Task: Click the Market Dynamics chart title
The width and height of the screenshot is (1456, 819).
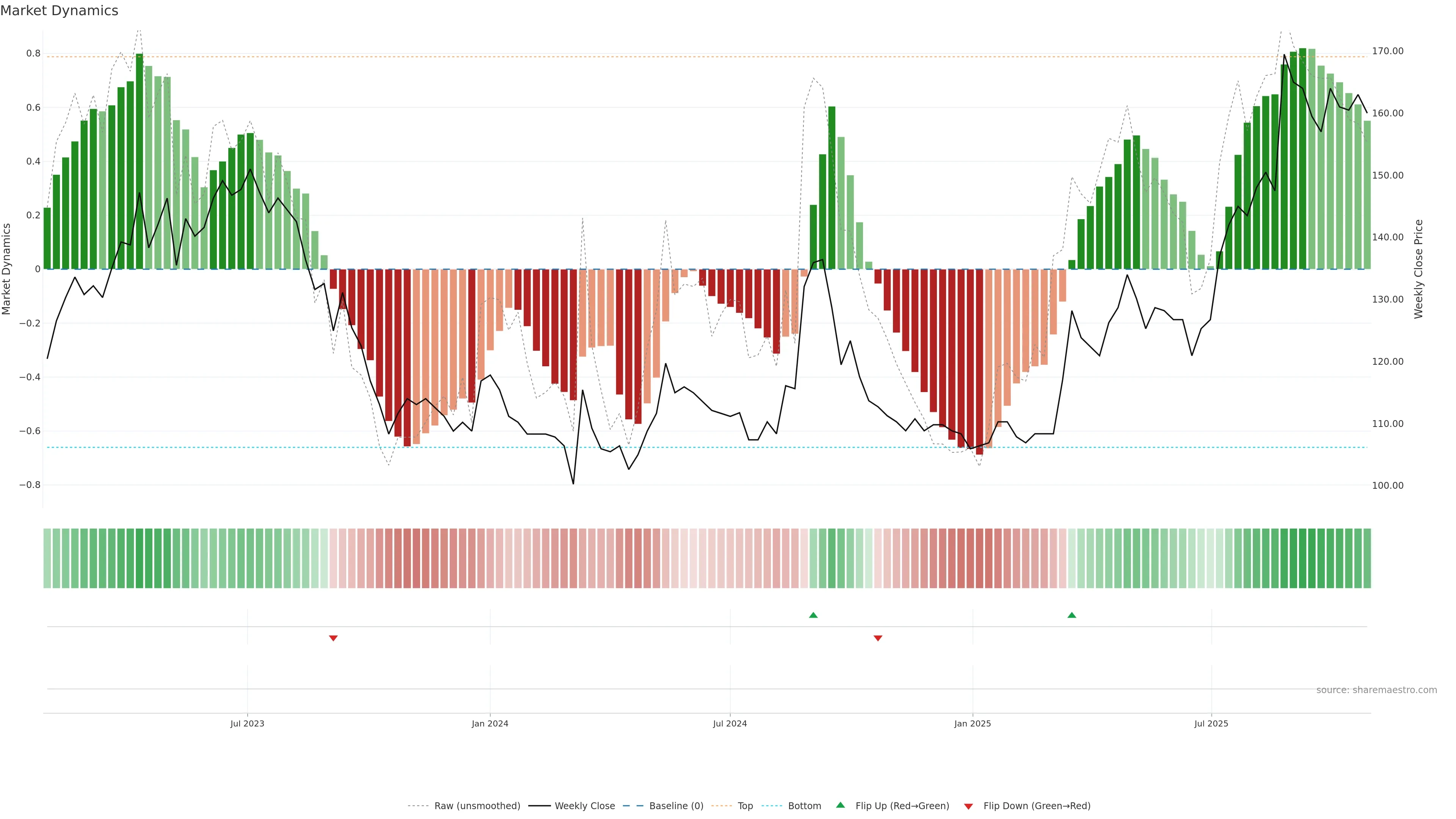Action: tap(60, 11)
